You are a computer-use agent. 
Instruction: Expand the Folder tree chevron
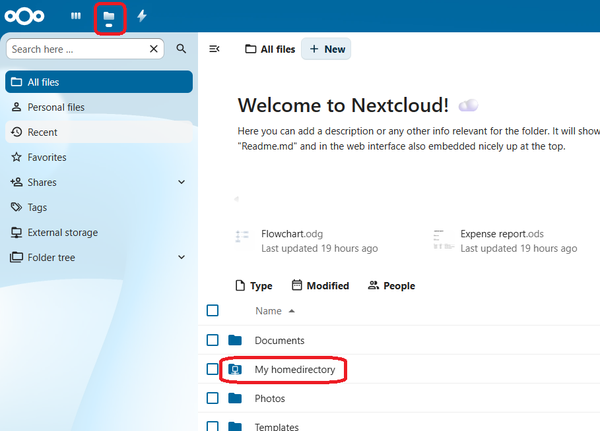pyautogui.click(x=182, y=257)
